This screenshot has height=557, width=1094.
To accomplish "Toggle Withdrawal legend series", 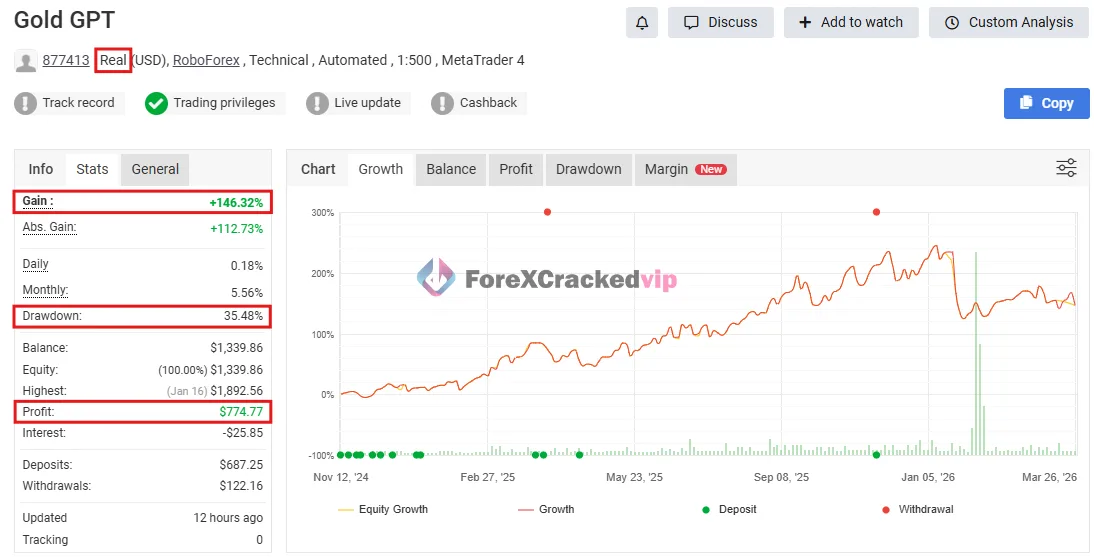I will point(917,510).
